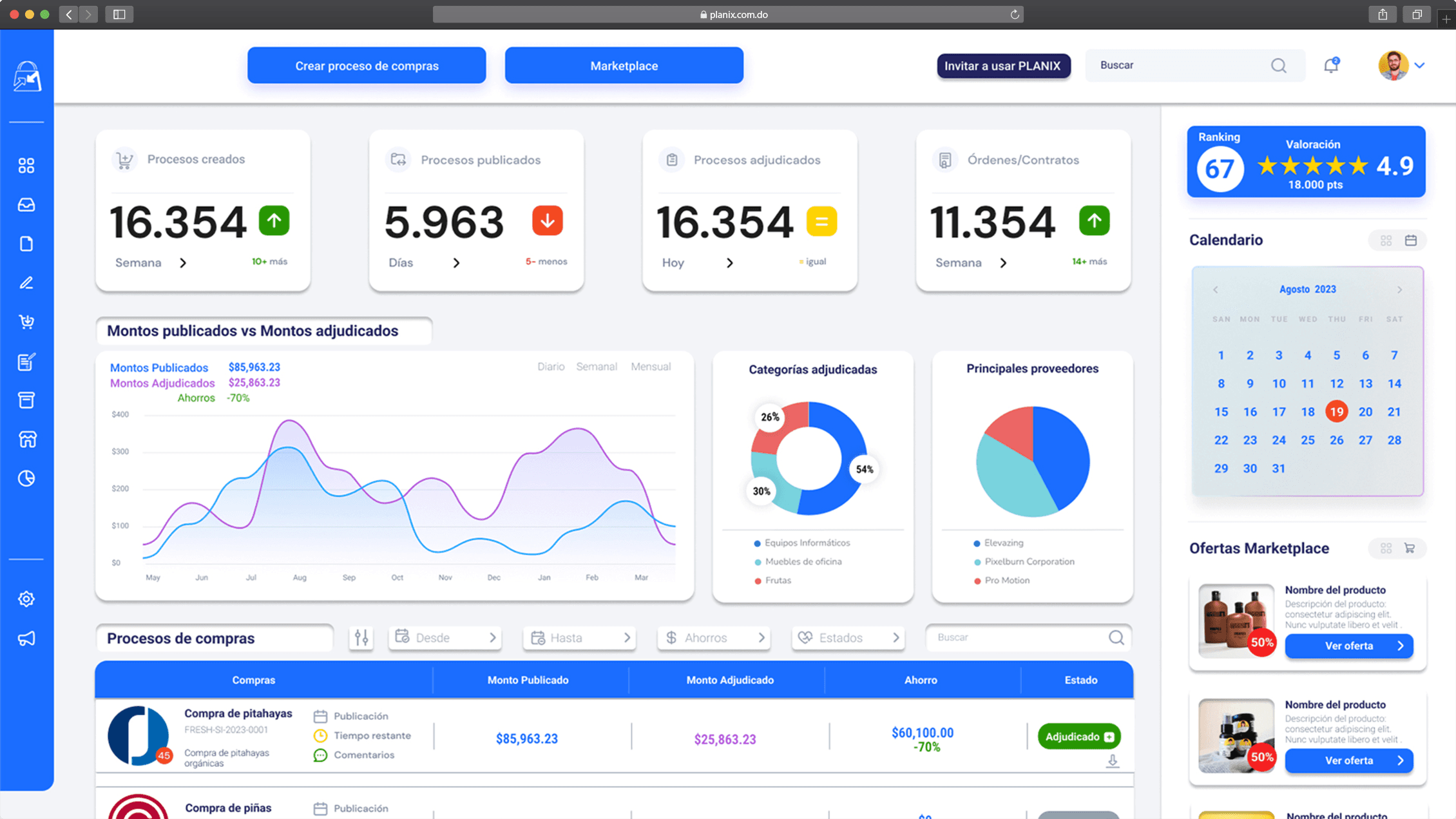
Task: Open the storefront marketplace sidebar icon
Action: coord(26,439)
